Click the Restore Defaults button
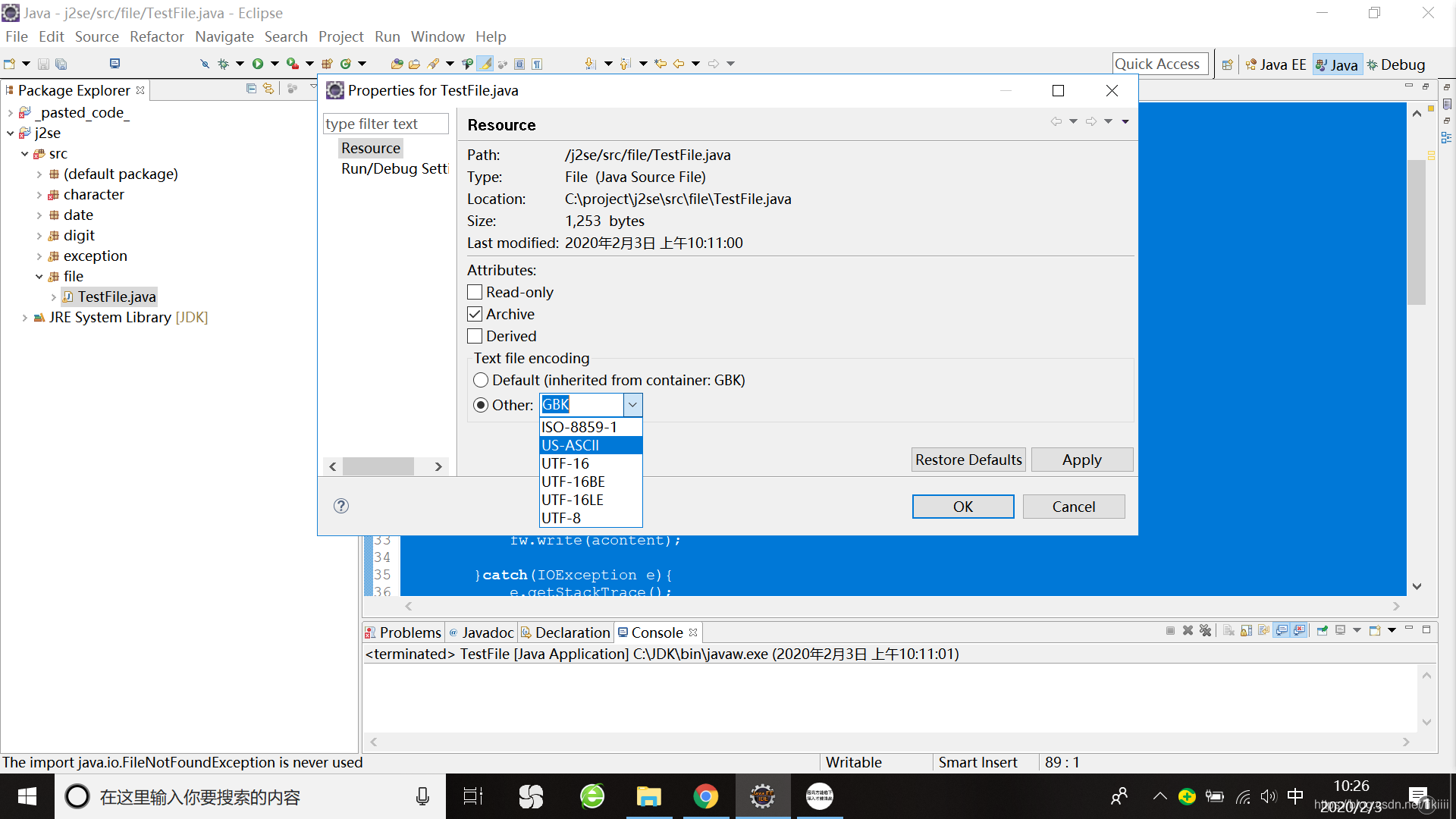 coord(967,459)
